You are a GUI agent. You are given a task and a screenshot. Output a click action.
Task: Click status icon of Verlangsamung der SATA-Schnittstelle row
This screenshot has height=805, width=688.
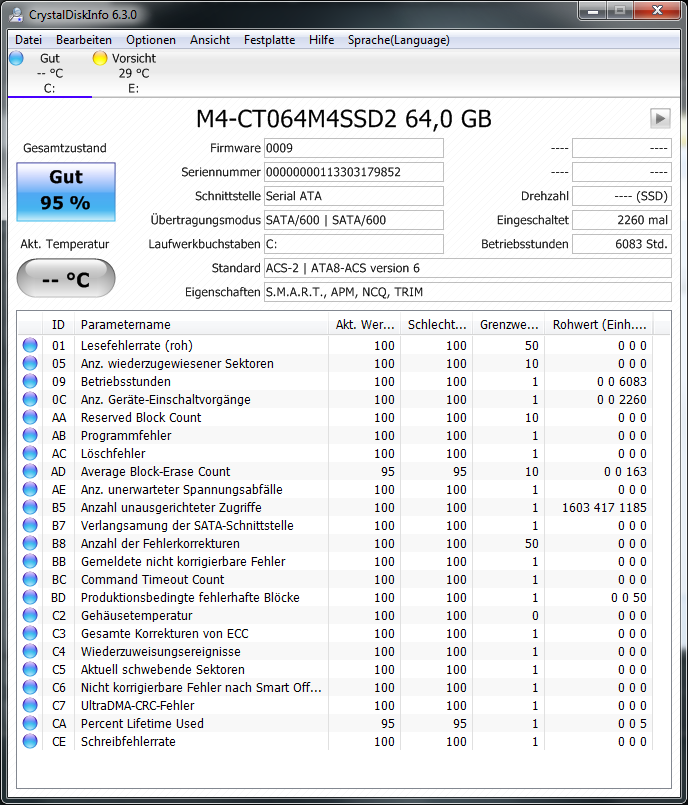pyautogui.click(x=30, y=525)
